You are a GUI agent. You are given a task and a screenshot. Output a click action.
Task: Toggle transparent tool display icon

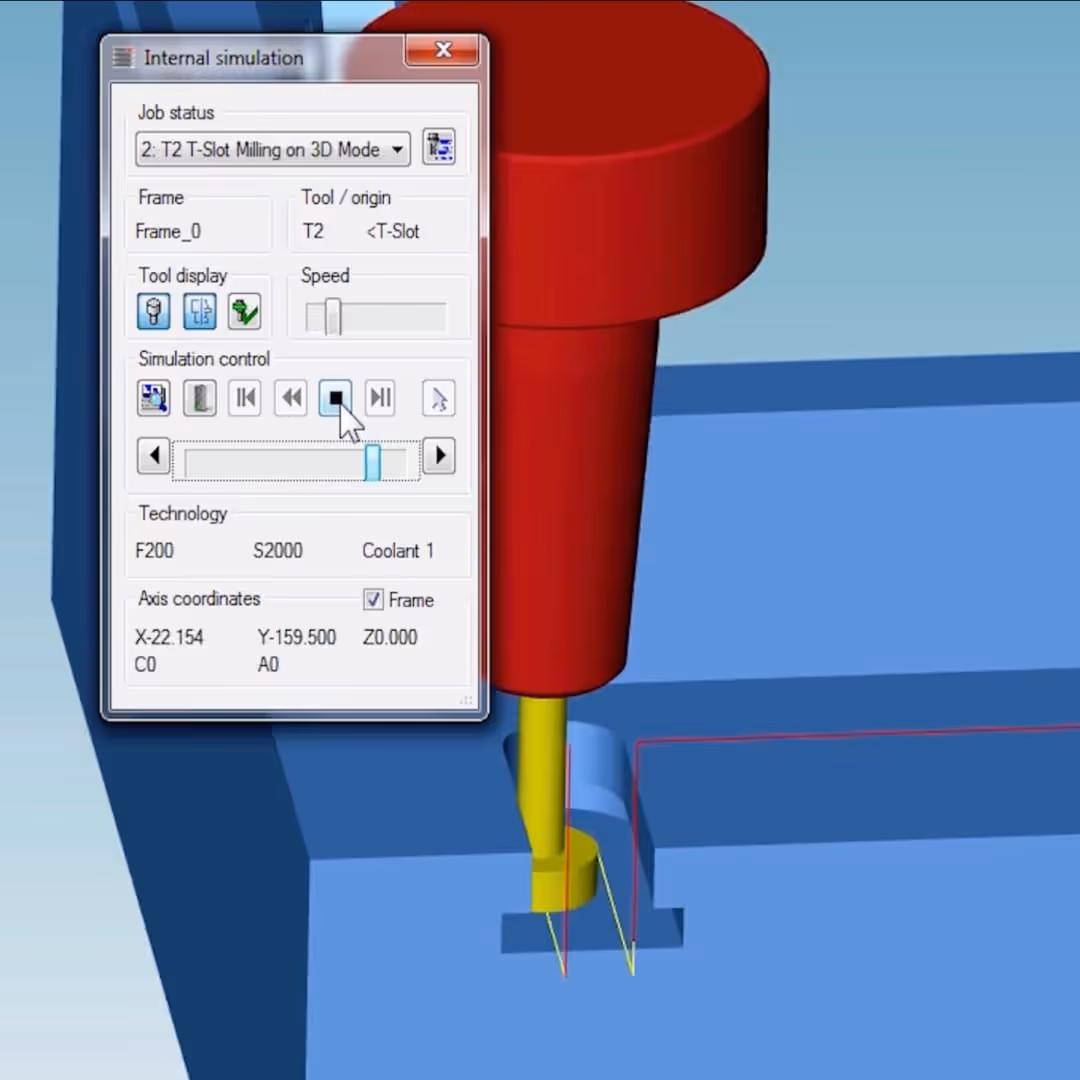coord(200,311)
